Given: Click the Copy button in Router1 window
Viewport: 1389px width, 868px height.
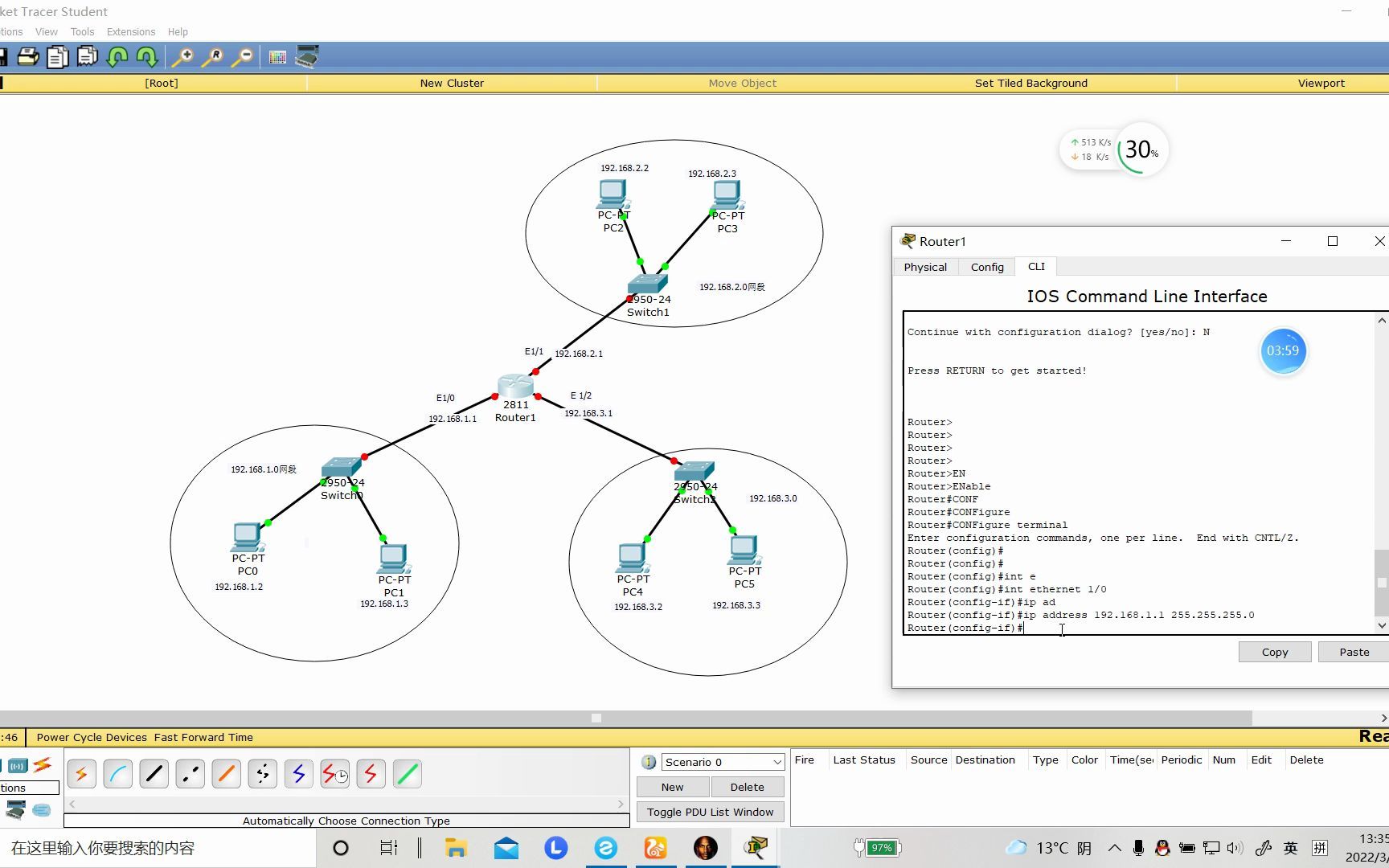Looking at the screenshot, I should [1275, 652].
